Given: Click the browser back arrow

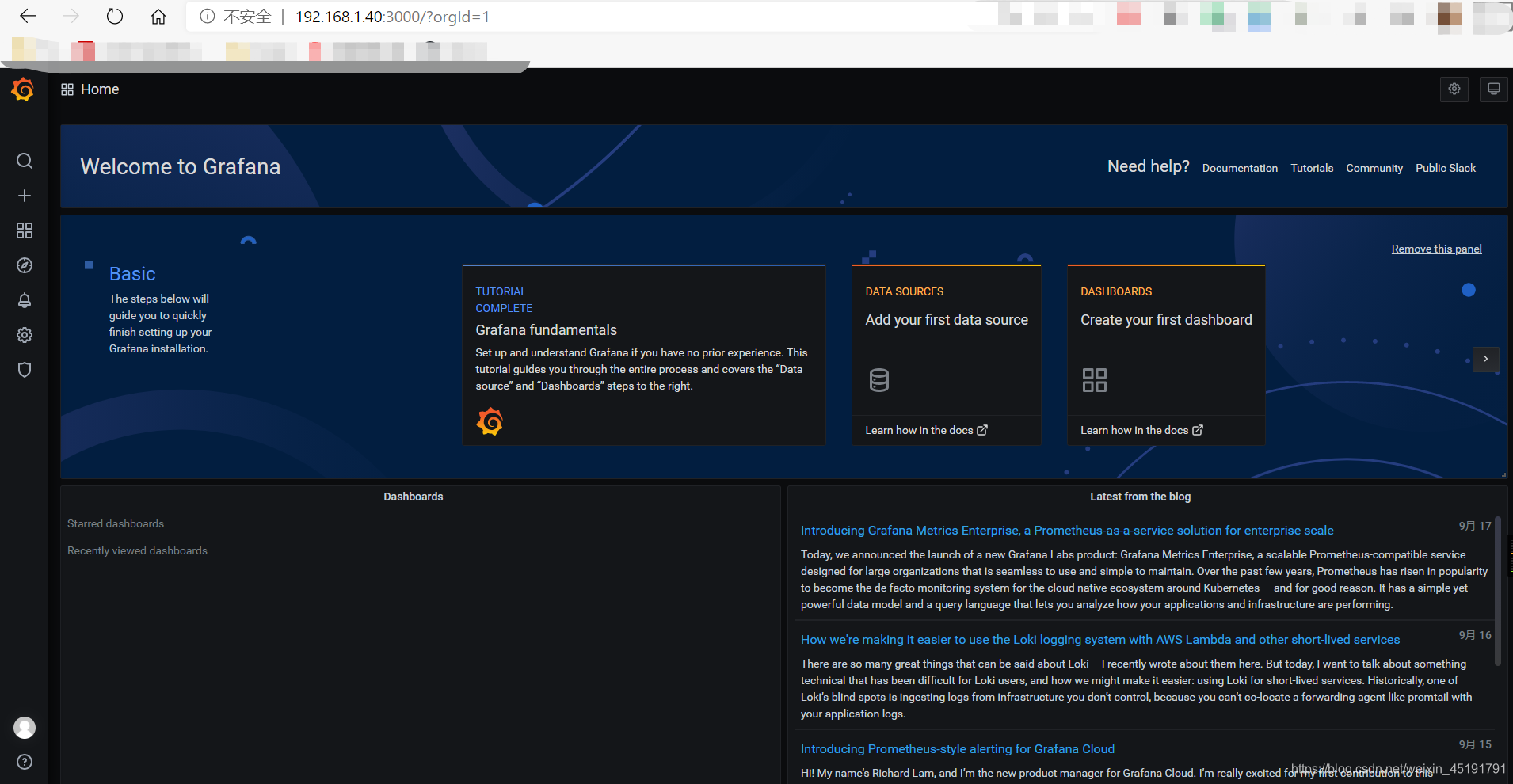Looking at the screenshot, I should (x=28, y=17).
